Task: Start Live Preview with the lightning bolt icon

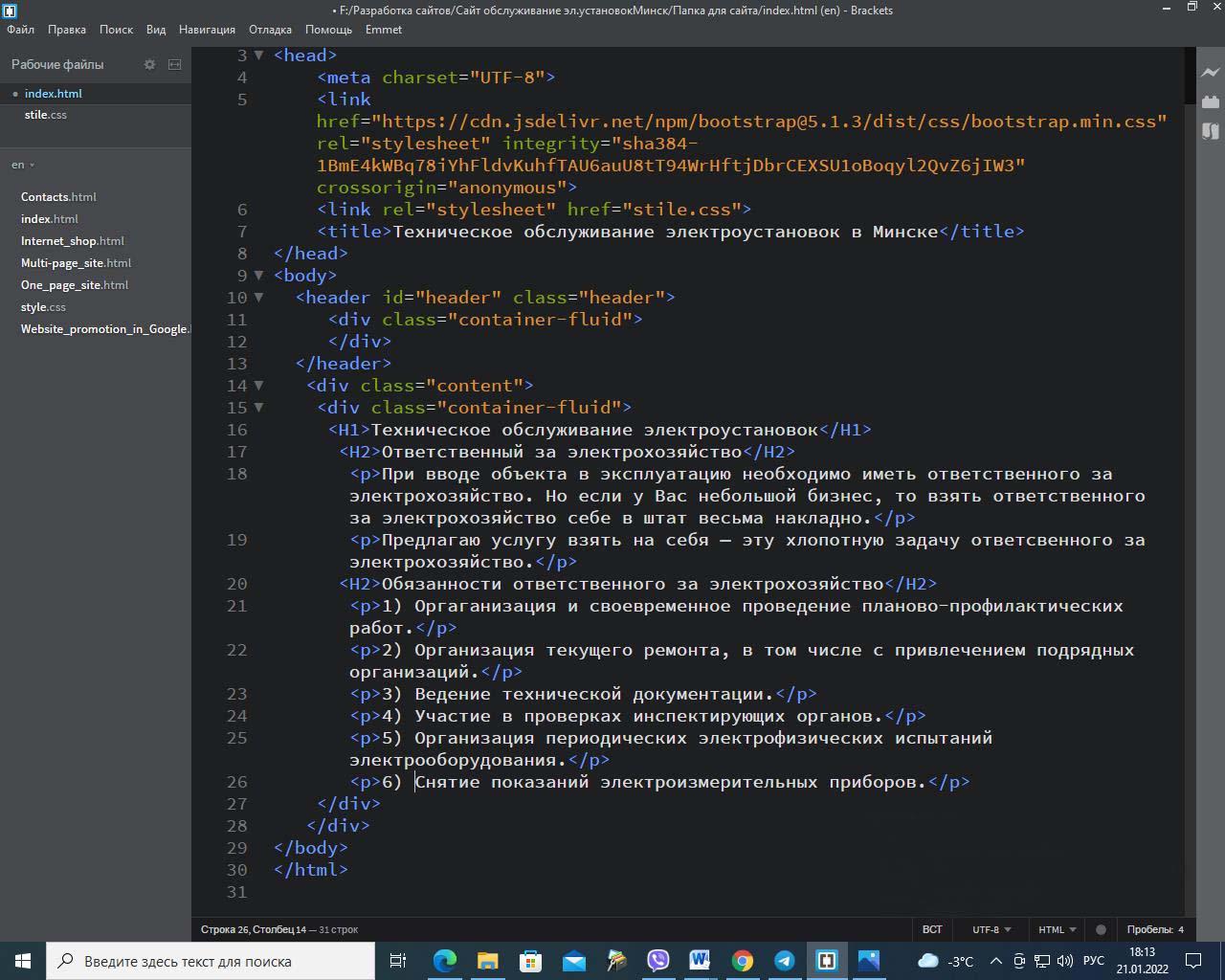Action: point(1210,72)
